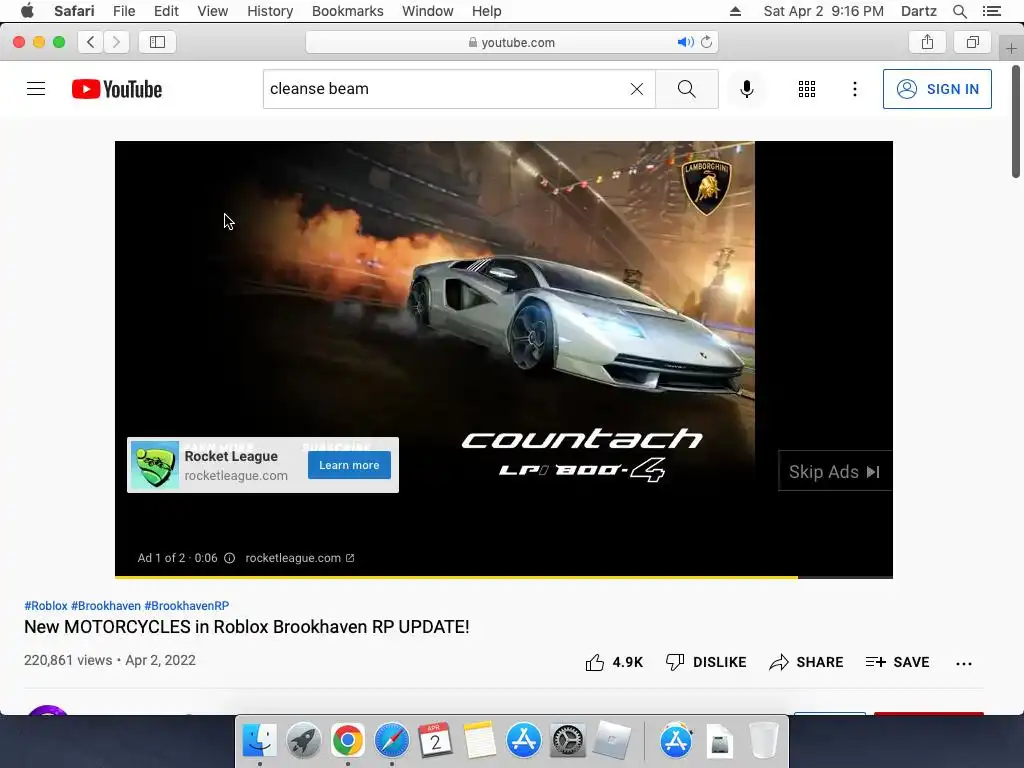Save the video with SAVE button
Viewport: 1024px width, 768px height.
pyautogui.click(x=897, y=662)
